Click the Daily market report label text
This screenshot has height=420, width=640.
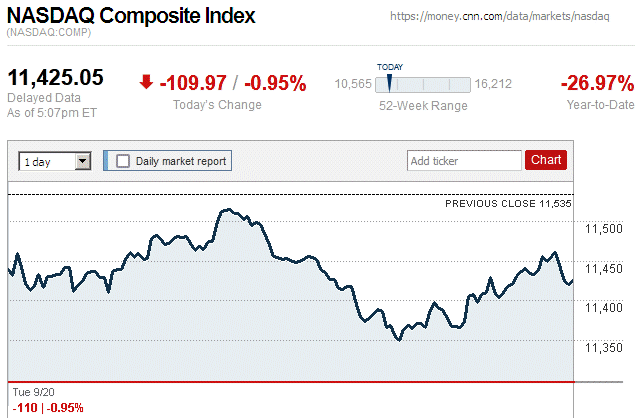pyautogui.click(x=181, y=160)
